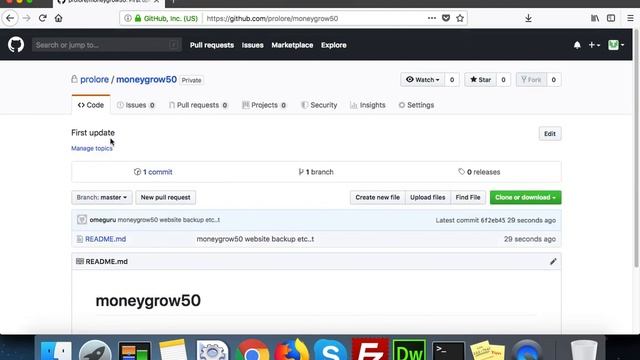This screenshot has height=360, width=640.
Task: Open the Watch dropdown button
Action: point(422,80)
